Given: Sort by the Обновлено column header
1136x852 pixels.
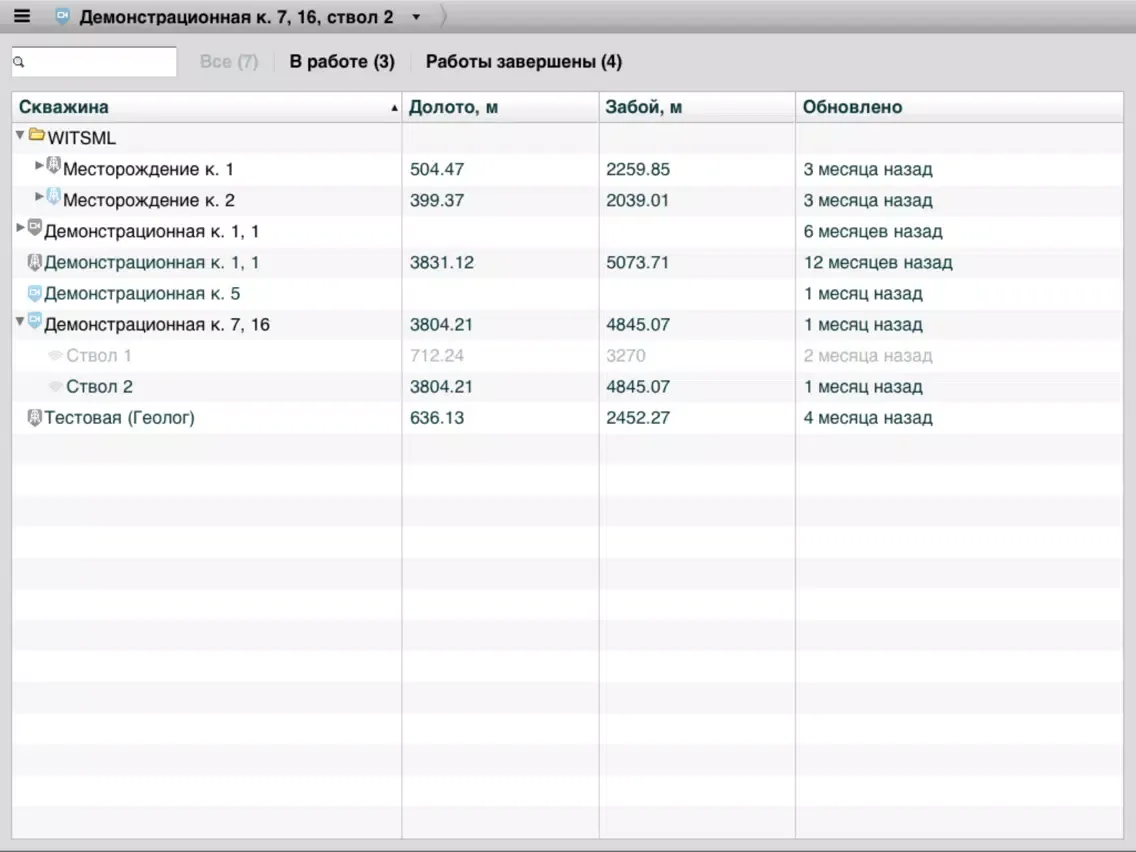Looking at the screenshot, I should 959,106.
